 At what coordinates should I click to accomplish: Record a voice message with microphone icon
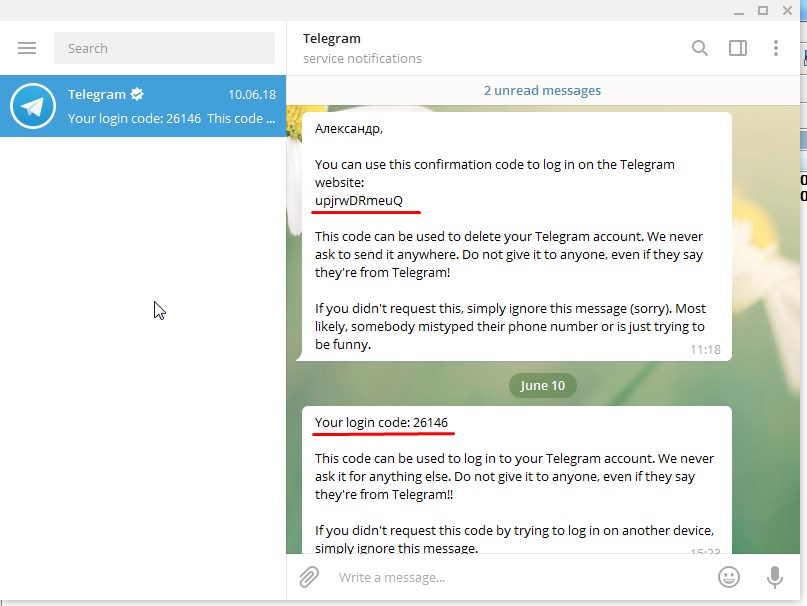coord(775,577)
